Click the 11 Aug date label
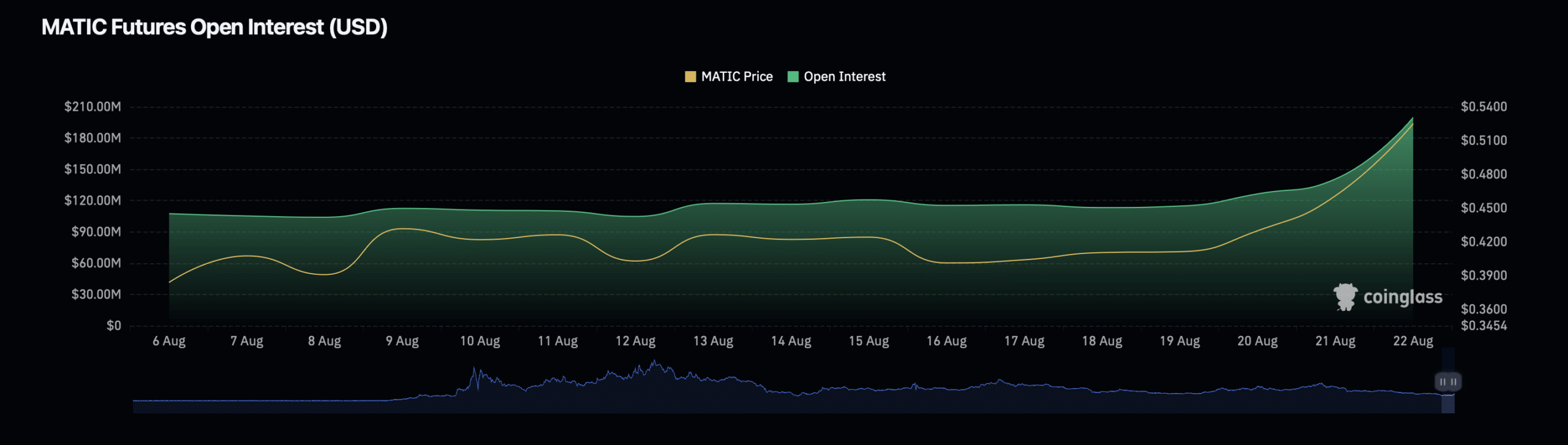 click(x=558, y=341)
